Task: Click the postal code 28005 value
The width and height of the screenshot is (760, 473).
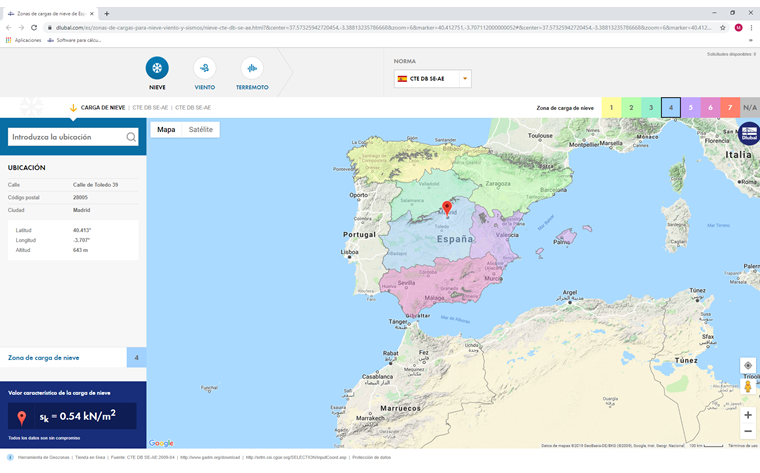Action: coord(80,197)
